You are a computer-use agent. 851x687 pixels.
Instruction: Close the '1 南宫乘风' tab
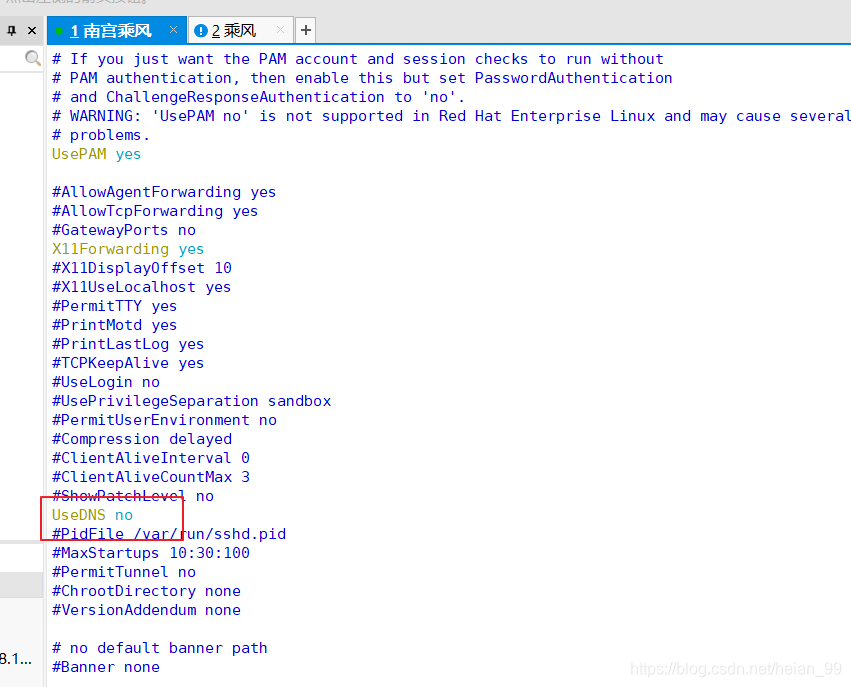pyautogui.click(x=173, y=30)
